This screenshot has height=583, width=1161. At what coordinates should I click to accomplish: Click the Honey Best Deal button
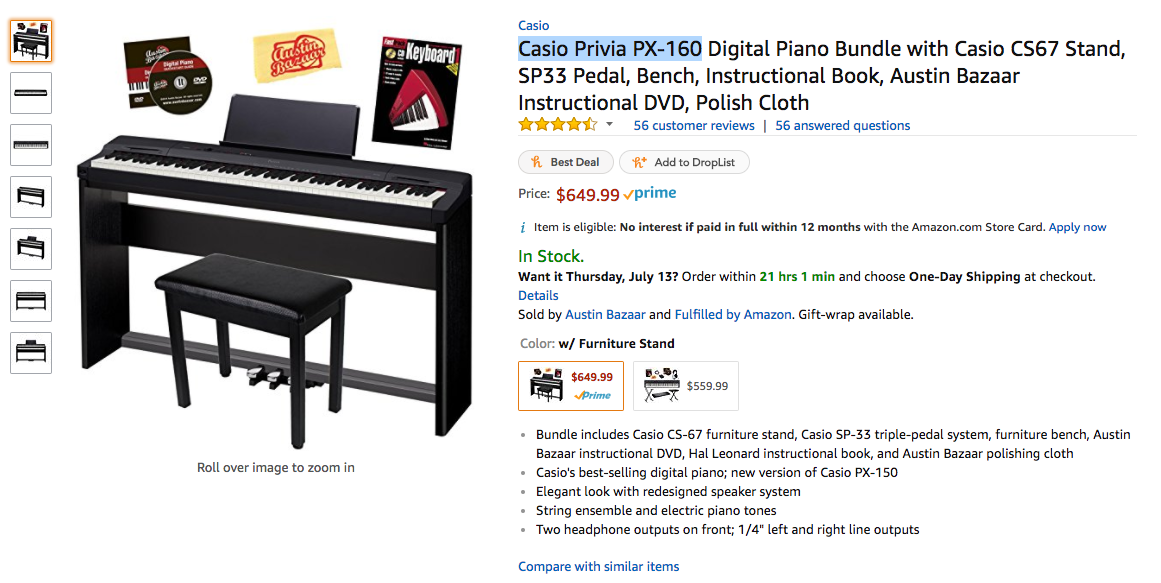pos(564,162)
